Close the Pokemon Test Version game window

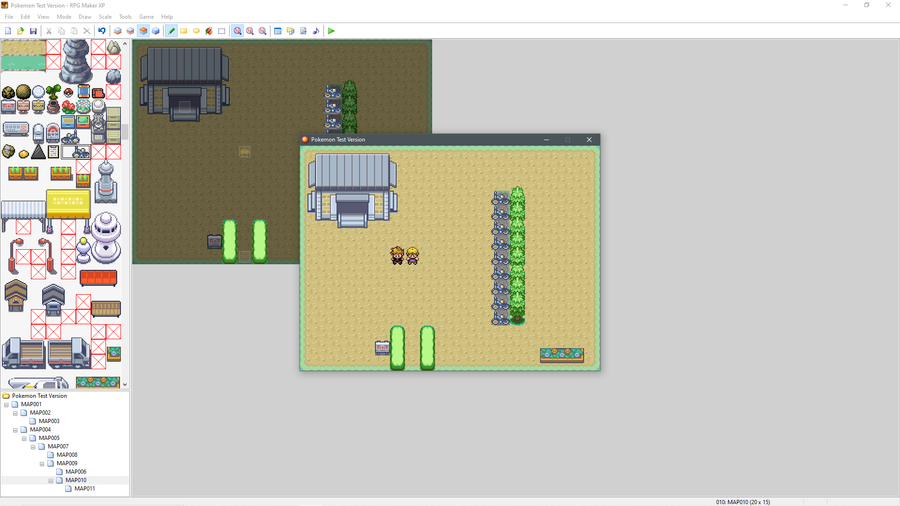[589, 139]
